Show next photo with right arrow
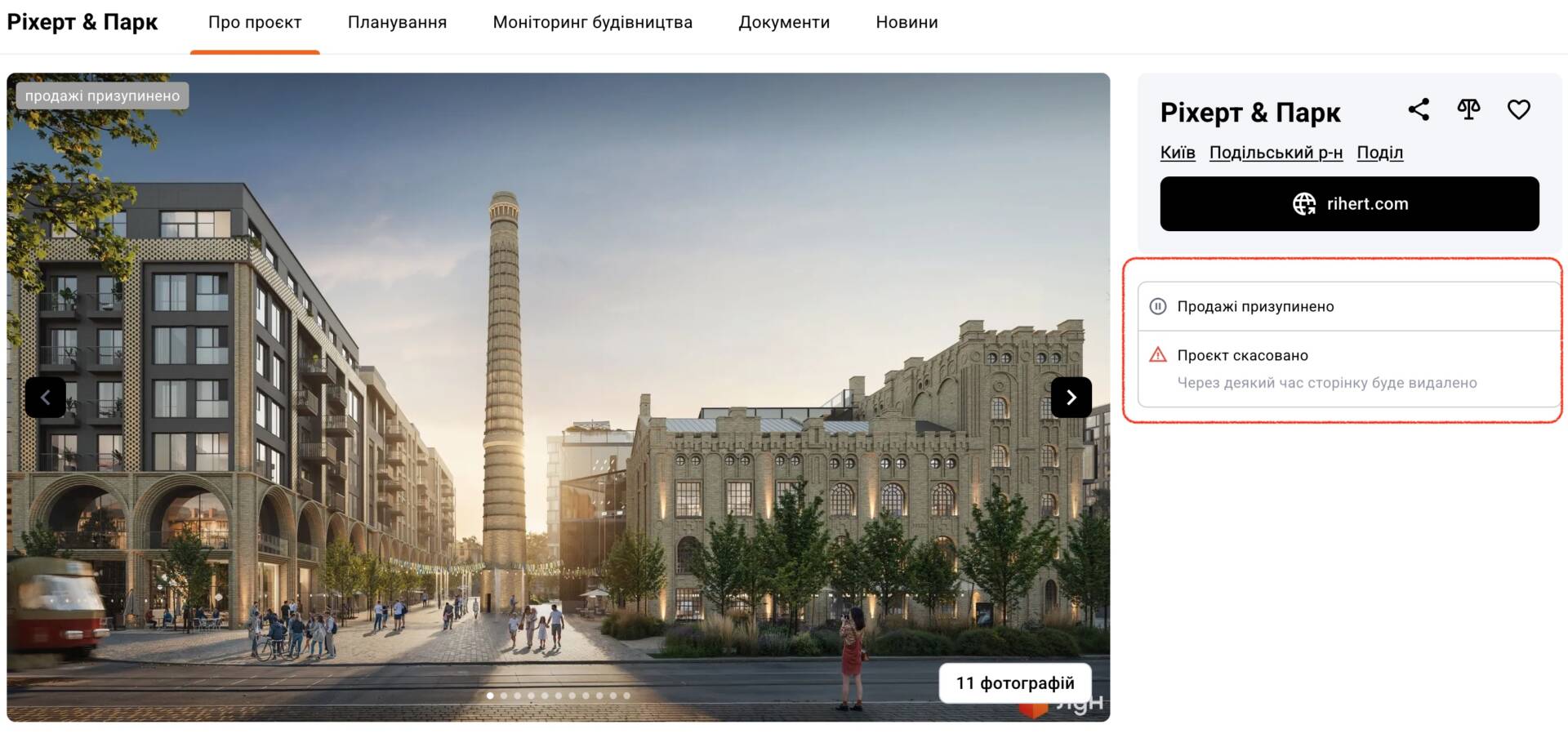1568x747 pixels. click(1071, 398)
